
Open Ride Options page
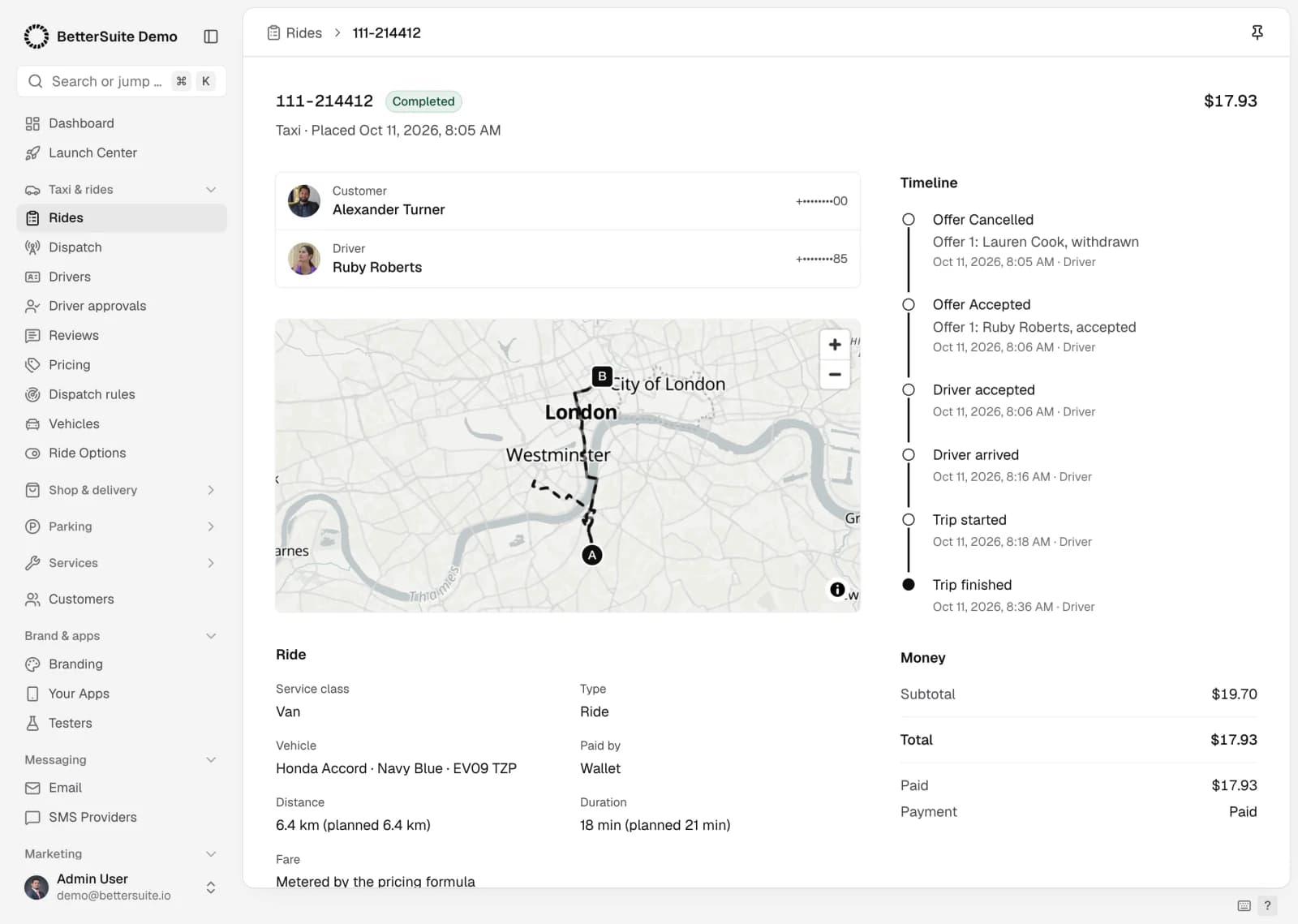pyautogui.click(x=122, y=453)
